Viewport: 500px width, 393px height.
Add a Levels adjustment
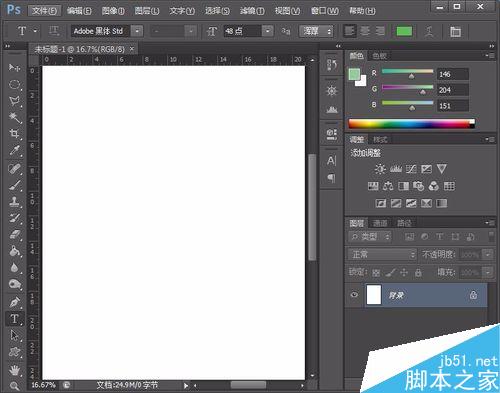(396, 169)
